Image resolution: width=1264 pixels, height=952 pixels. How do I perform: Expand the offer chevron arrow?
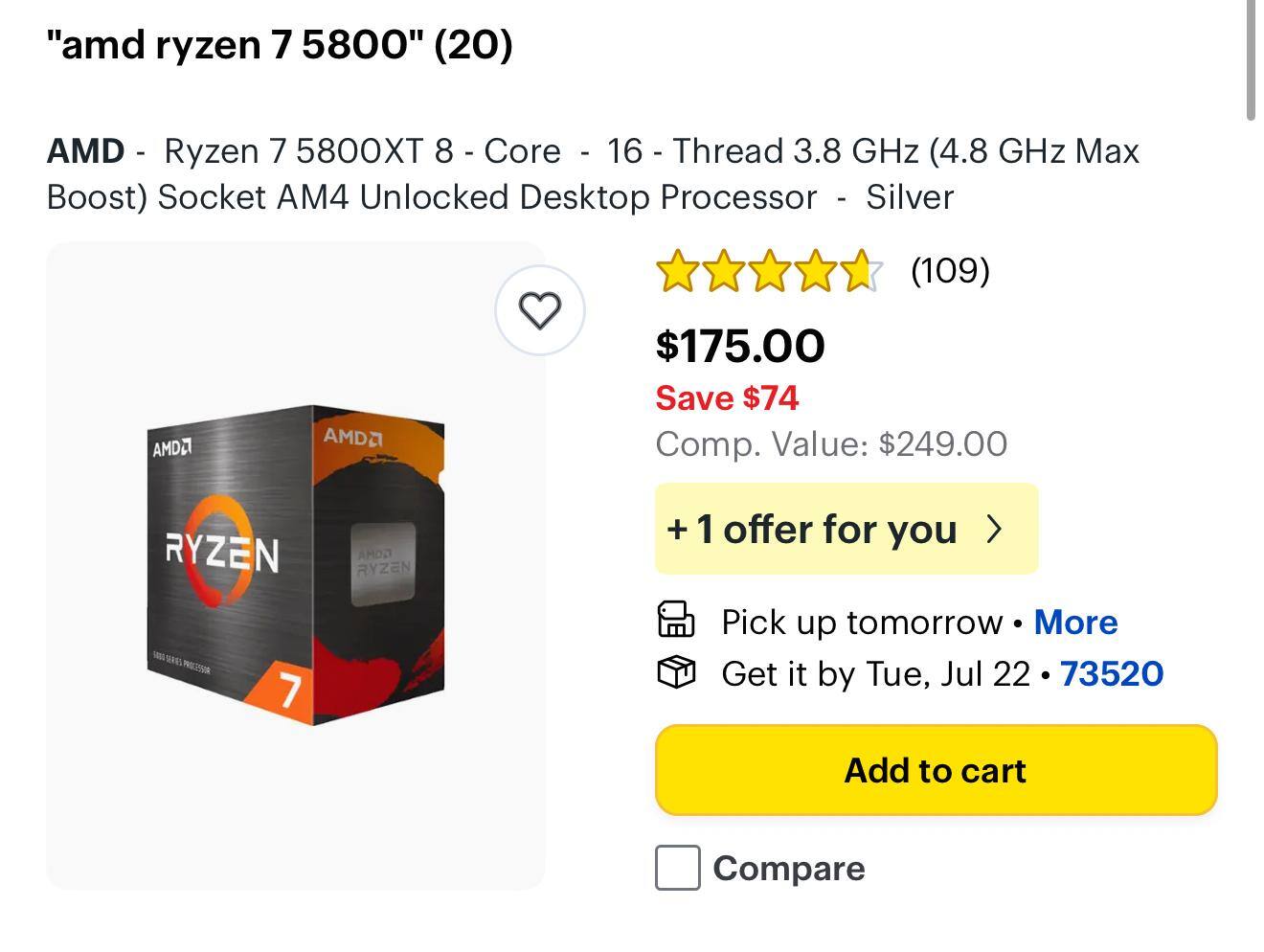click(995, 529)
